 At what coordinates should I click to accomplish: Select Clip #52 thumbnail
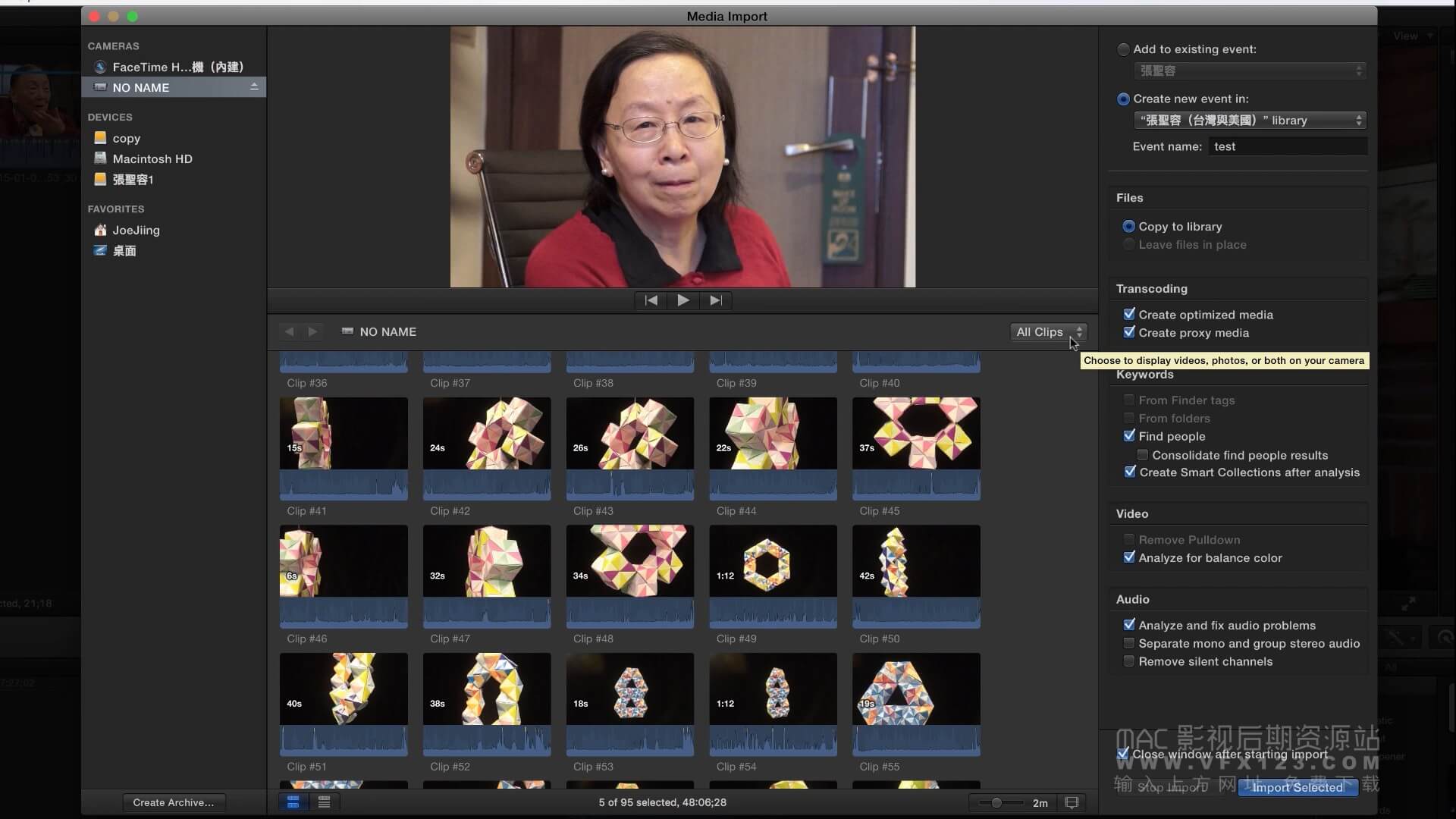click(x=487, y=704)
